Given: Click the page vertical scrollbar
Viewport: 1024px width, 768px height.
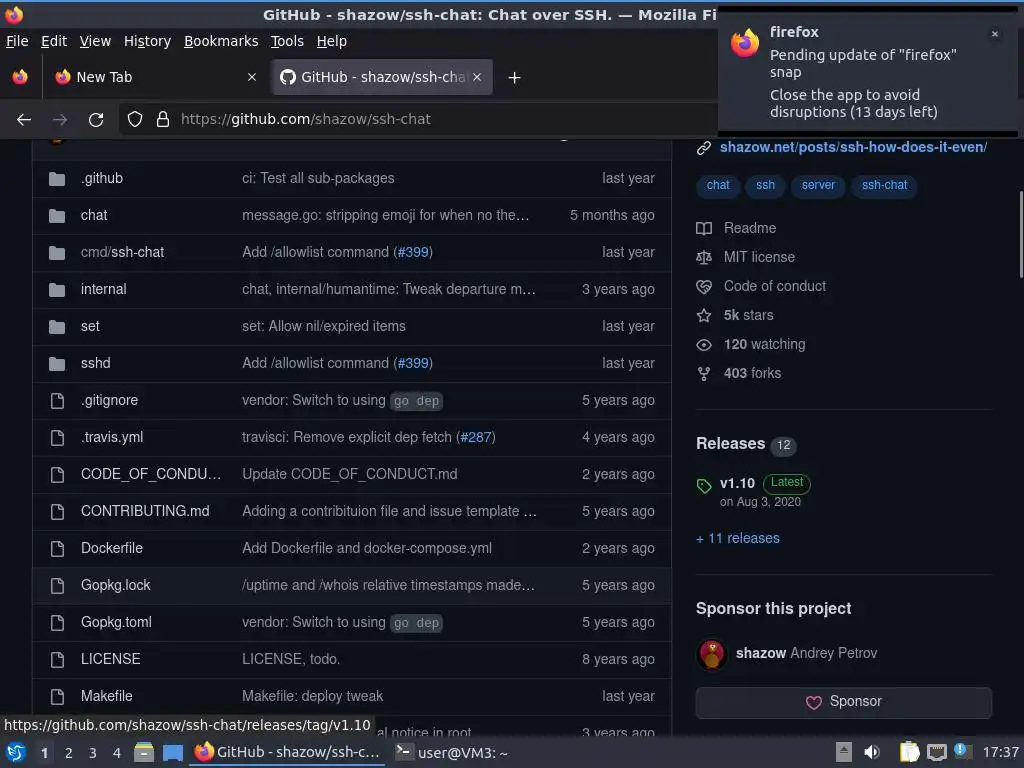Looking at the screenshot, I should point(1020,235).
